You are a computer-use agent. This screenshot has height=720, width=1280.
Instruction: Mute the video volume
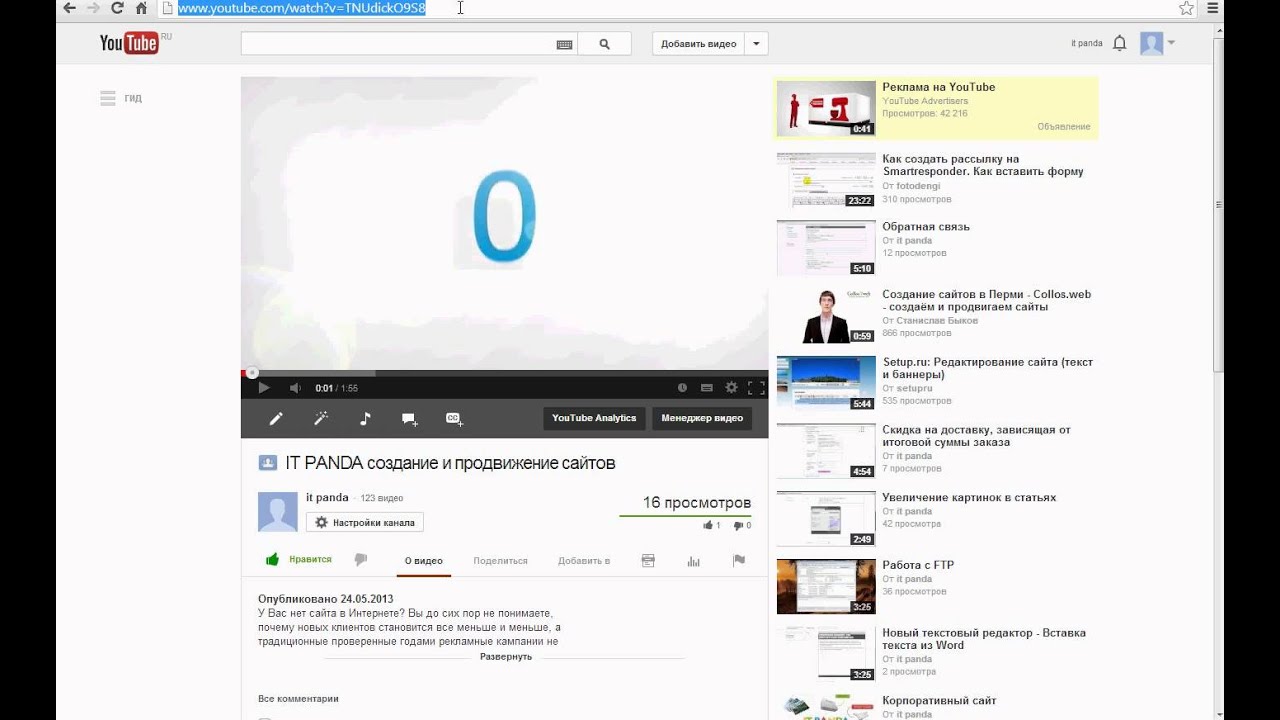click(x=295, y=388)
